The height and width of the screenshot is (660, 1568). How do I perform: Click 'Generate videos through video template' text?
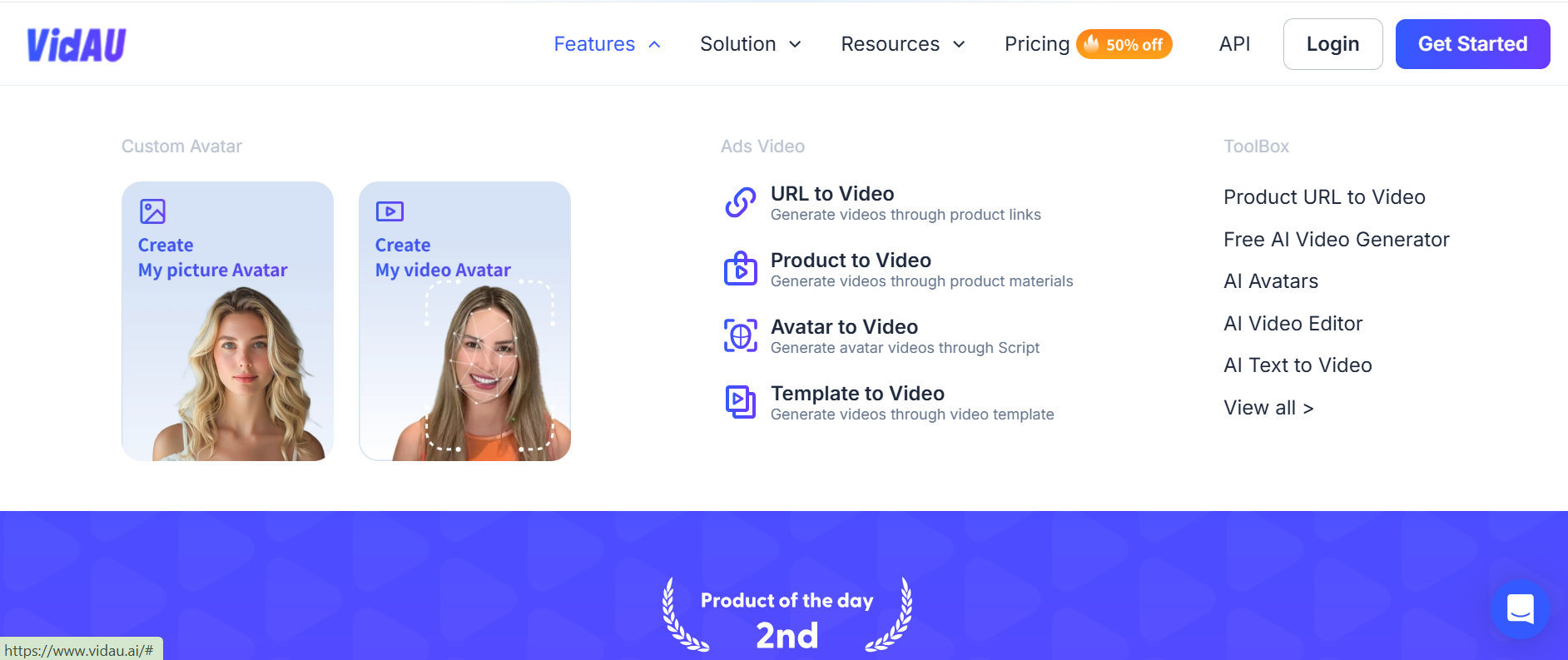pos(912,414)
